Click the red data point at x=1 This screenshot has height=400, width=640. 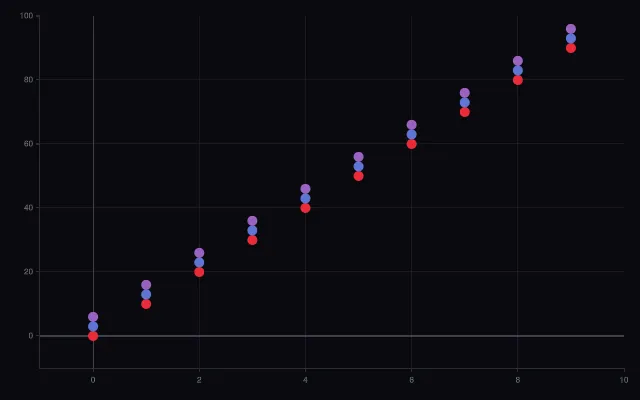pyautogui.click(x=146, y=304)
